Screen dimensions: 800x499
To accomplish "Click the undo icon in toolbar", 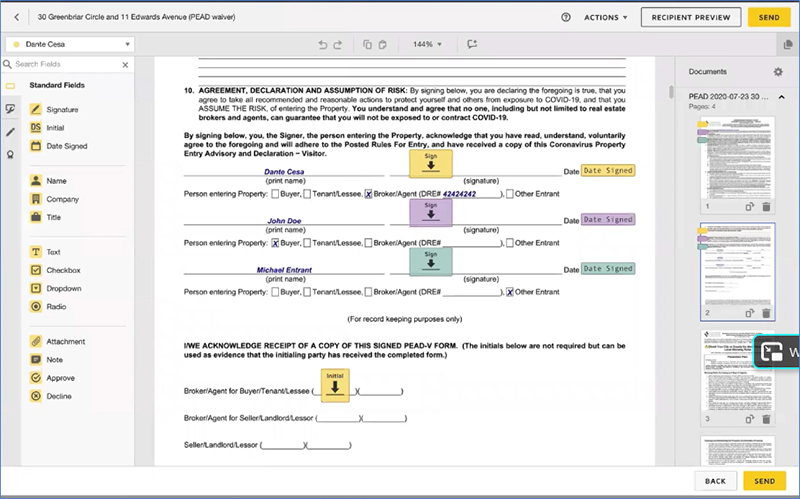I will 322,44.
